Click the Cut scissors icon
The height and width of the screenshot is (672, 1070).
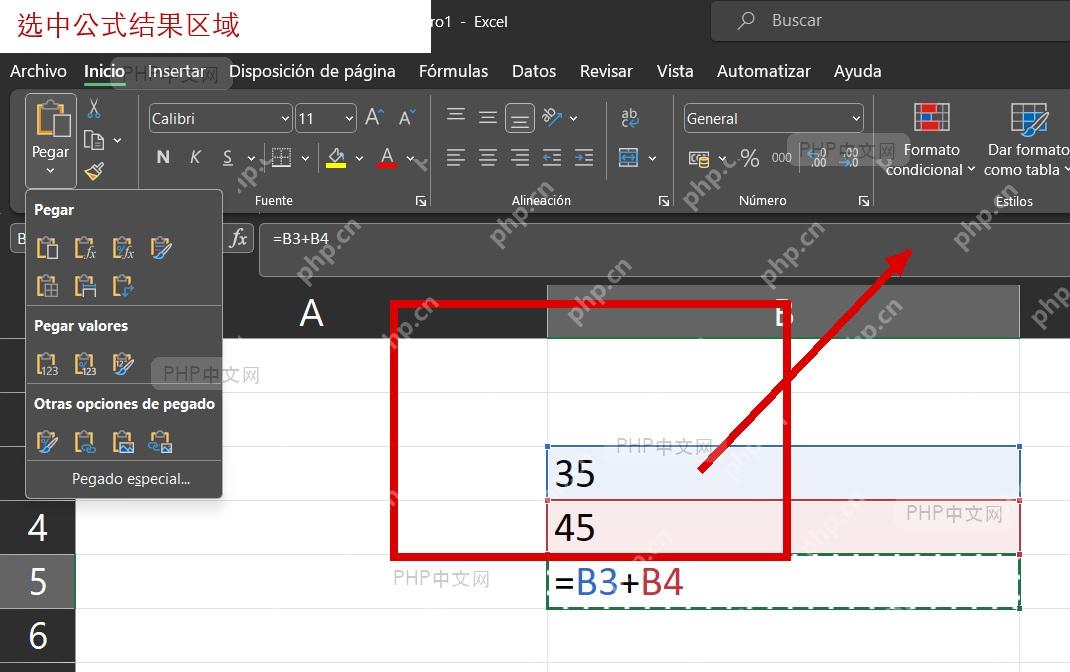click(94, 108)
